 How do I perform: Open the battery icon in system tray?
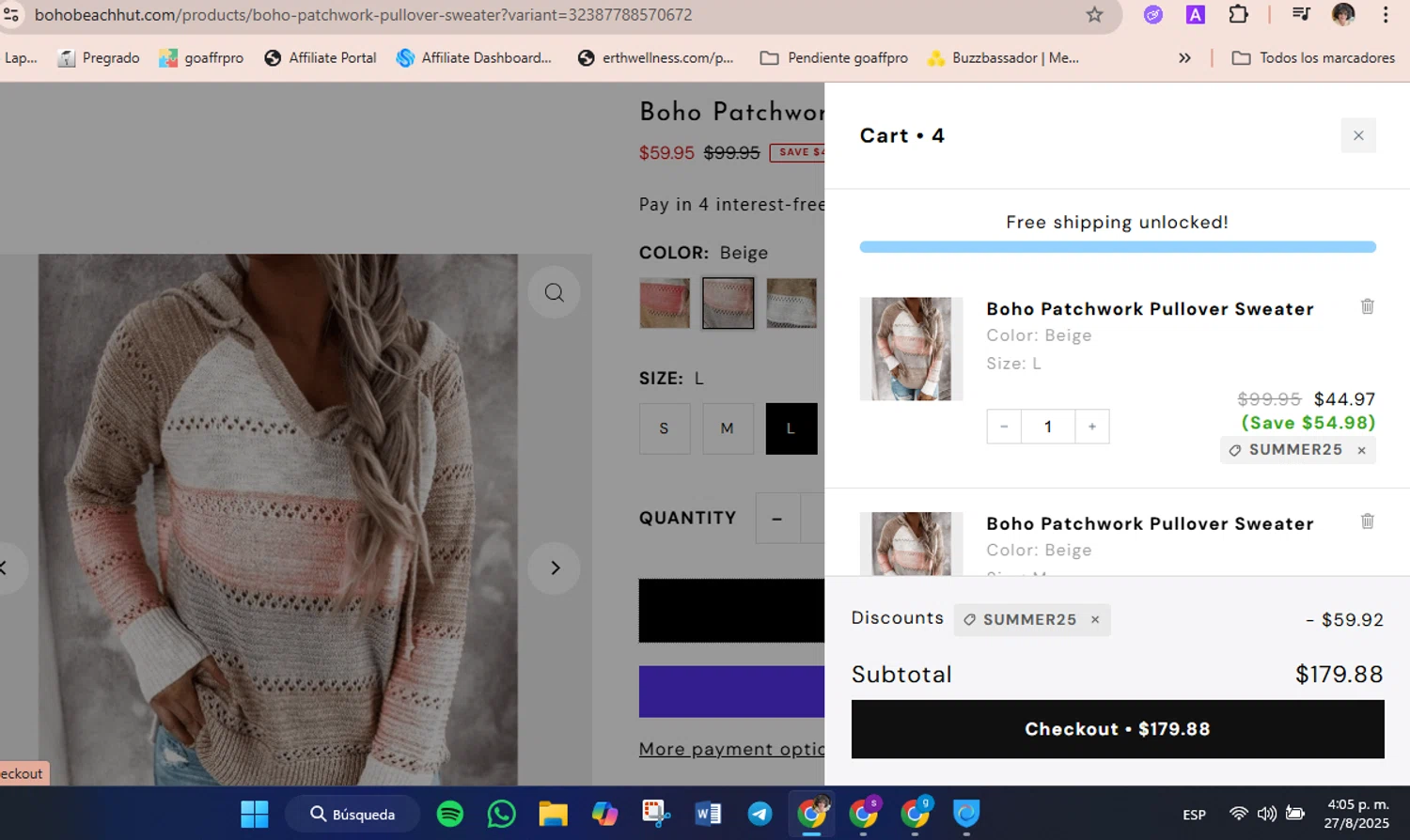1295,814
